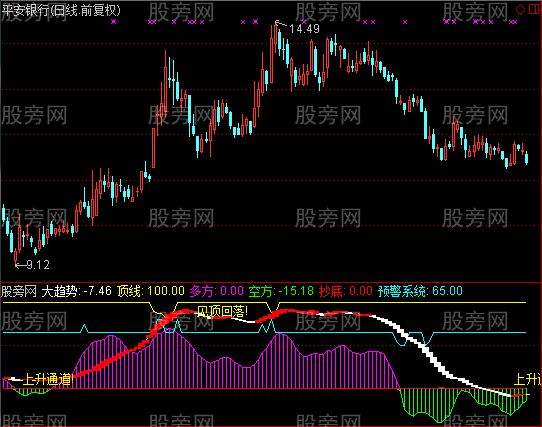Select the 14.49 highest price label
Screen dimensions: 542x427
click(x=304, y=29)
